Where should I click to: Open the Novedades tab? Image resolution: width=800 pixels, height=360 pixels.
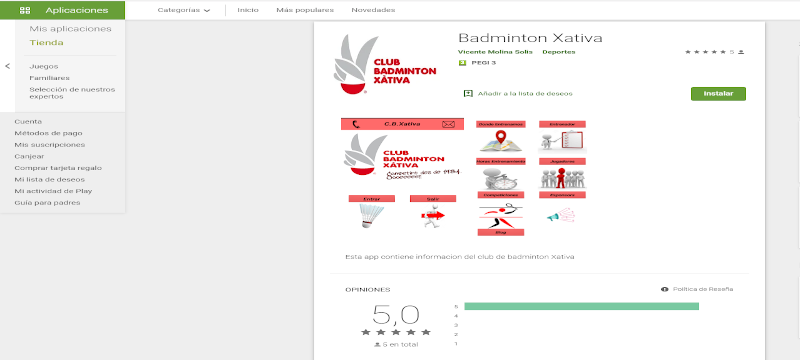point(373,10)
